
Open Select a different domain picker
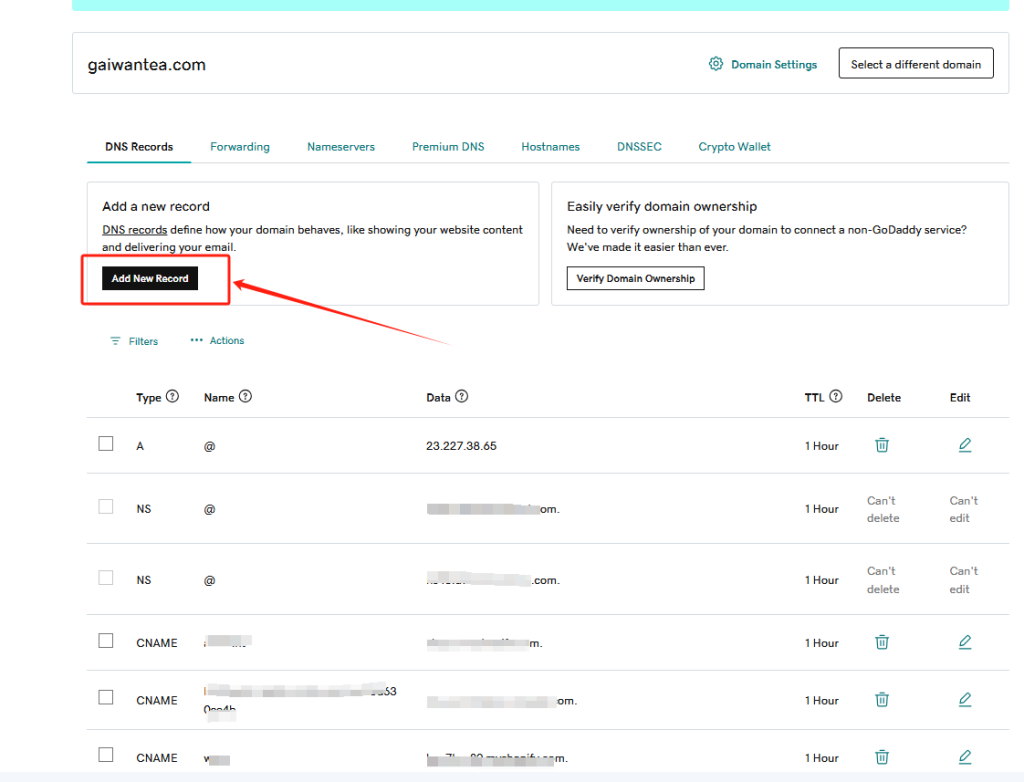click(x=915, y=64)
